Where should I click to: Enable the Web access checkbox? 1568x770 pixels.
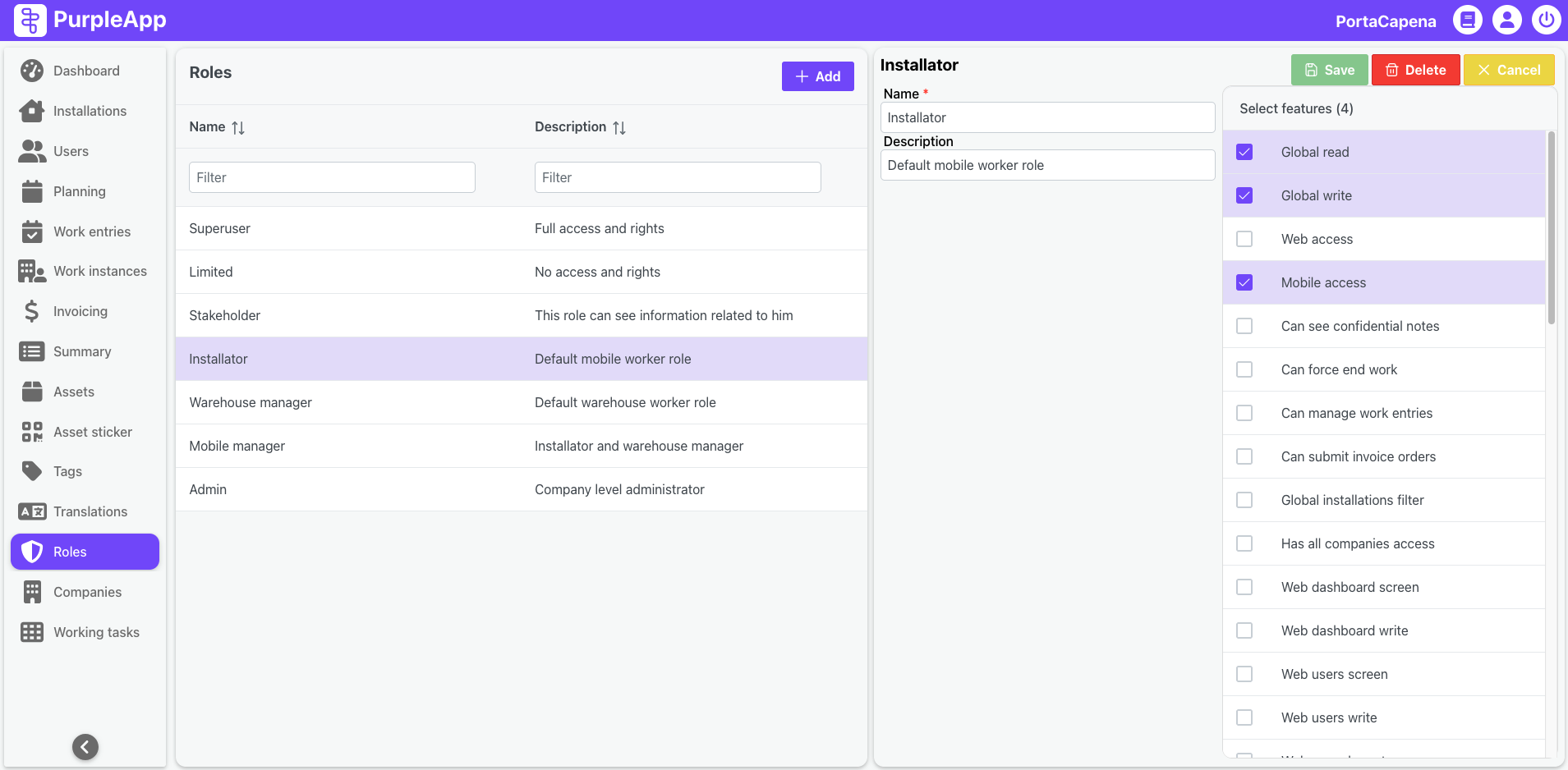tap(1244, 239)
